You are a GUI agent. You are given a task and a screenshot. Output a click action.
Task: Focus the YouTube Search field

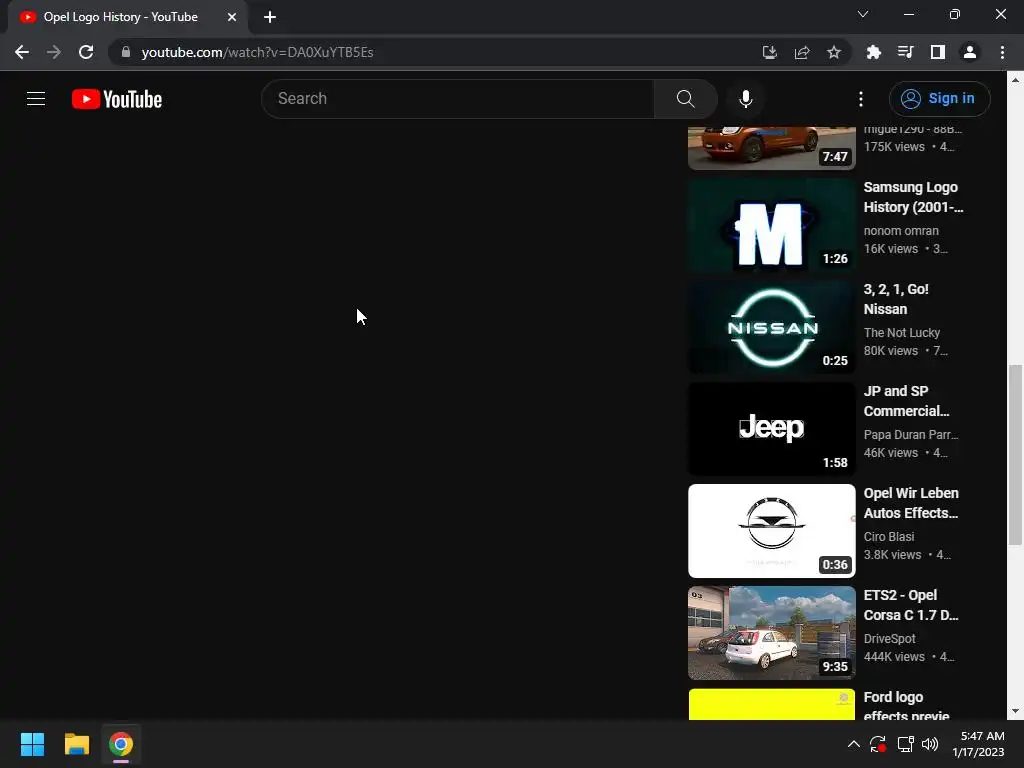[x=457, y=99]
